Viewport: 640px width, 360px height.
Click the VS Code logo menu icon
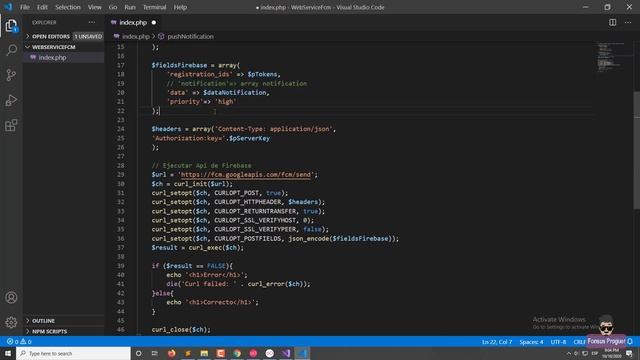coord(8,7)
